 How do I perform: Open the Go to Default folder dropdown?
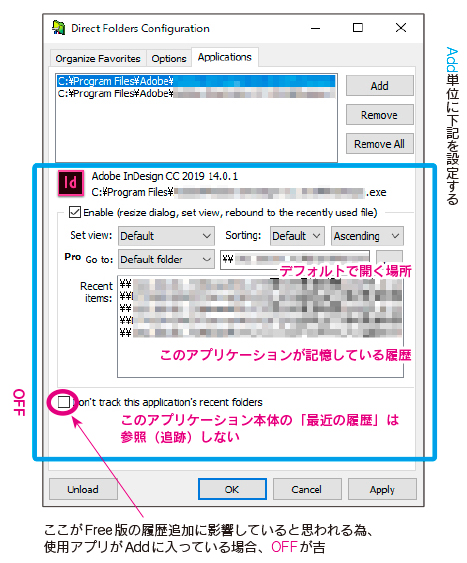tap(166, 259)
